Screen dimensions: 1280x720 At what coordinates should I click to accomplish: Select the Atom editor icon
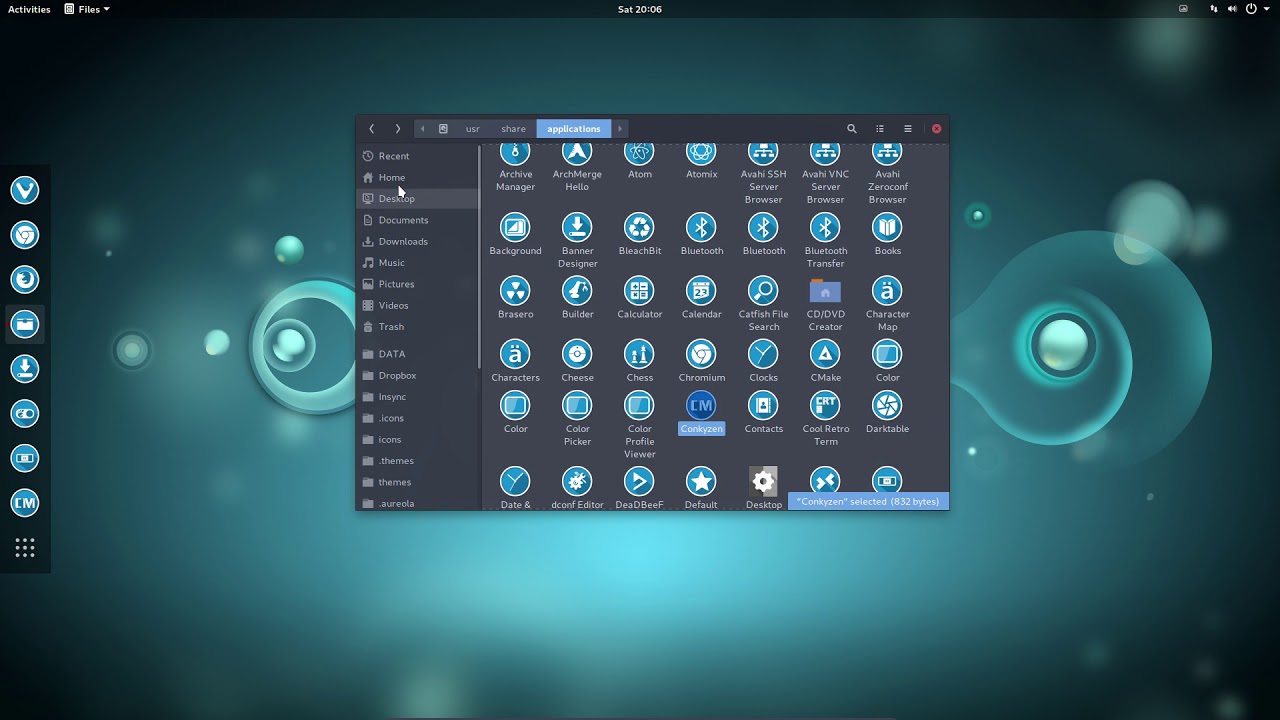[639, 155]
